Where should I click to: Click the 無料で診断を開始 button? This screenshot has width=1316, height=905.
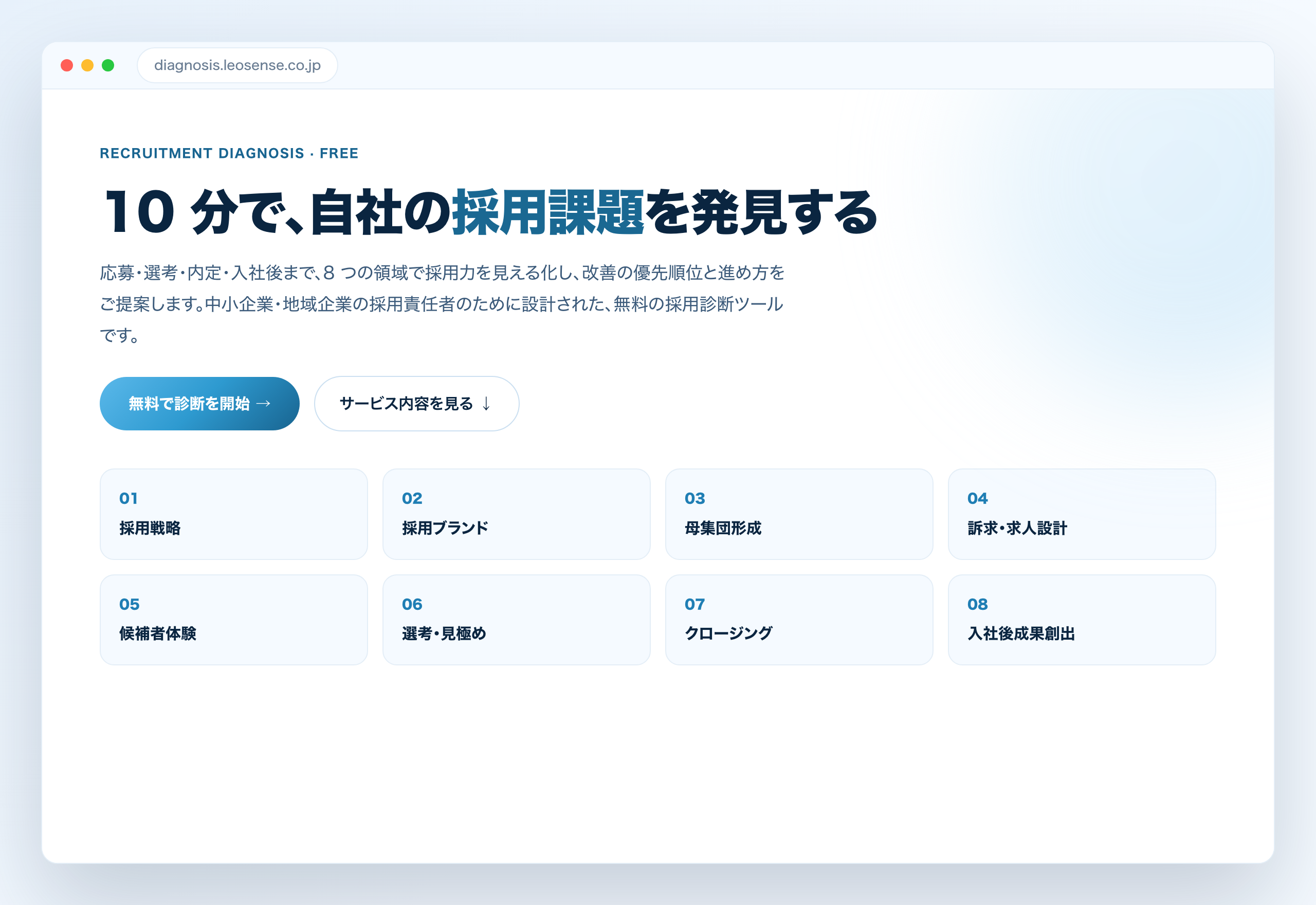[199, 404]
